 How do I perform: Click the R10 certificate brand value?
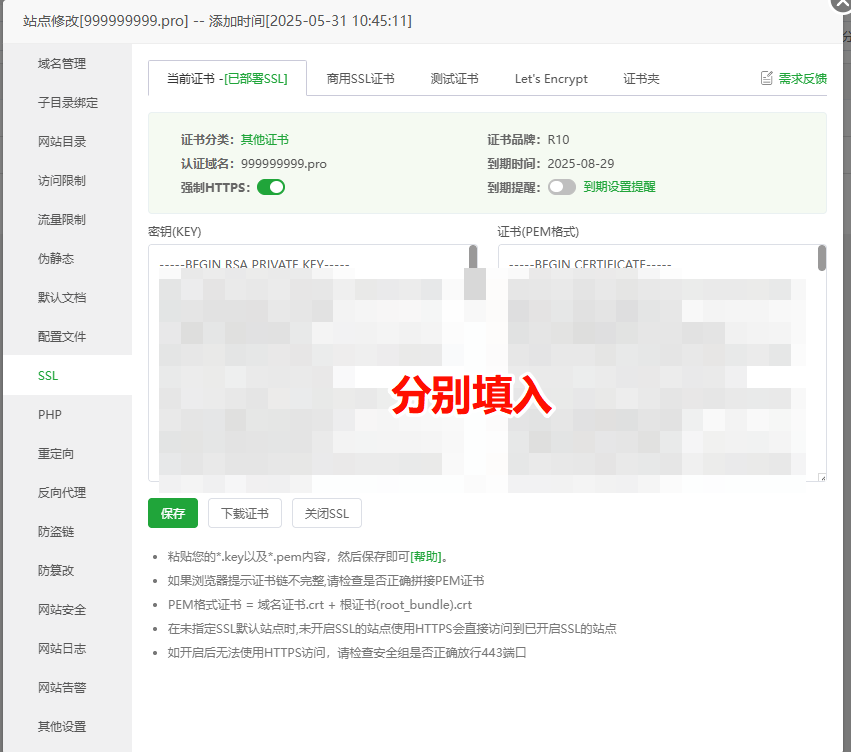pyautogui.click(x=558, y=139)
